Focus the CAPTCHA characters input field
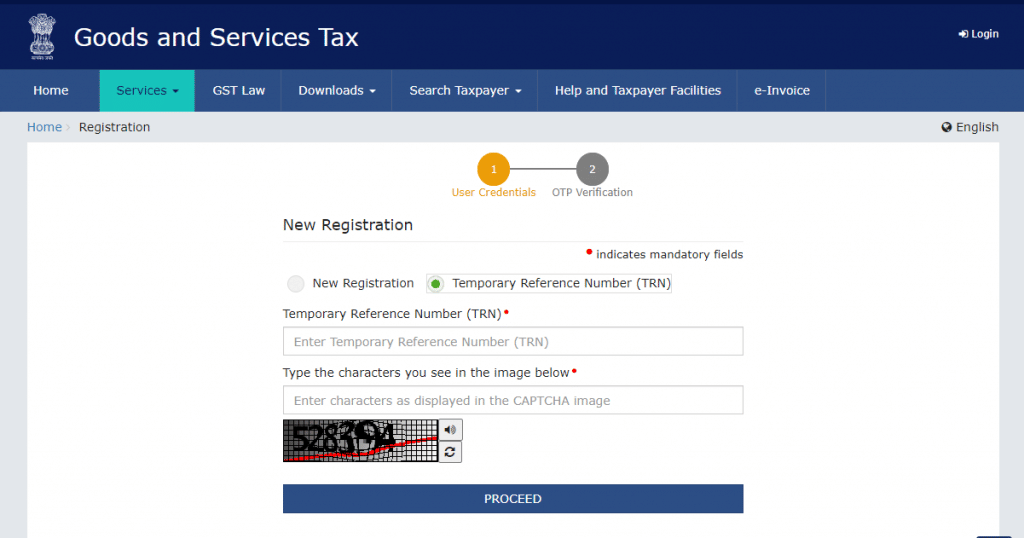The width and height of the screenshot is (1024, 538). (513, 400)
